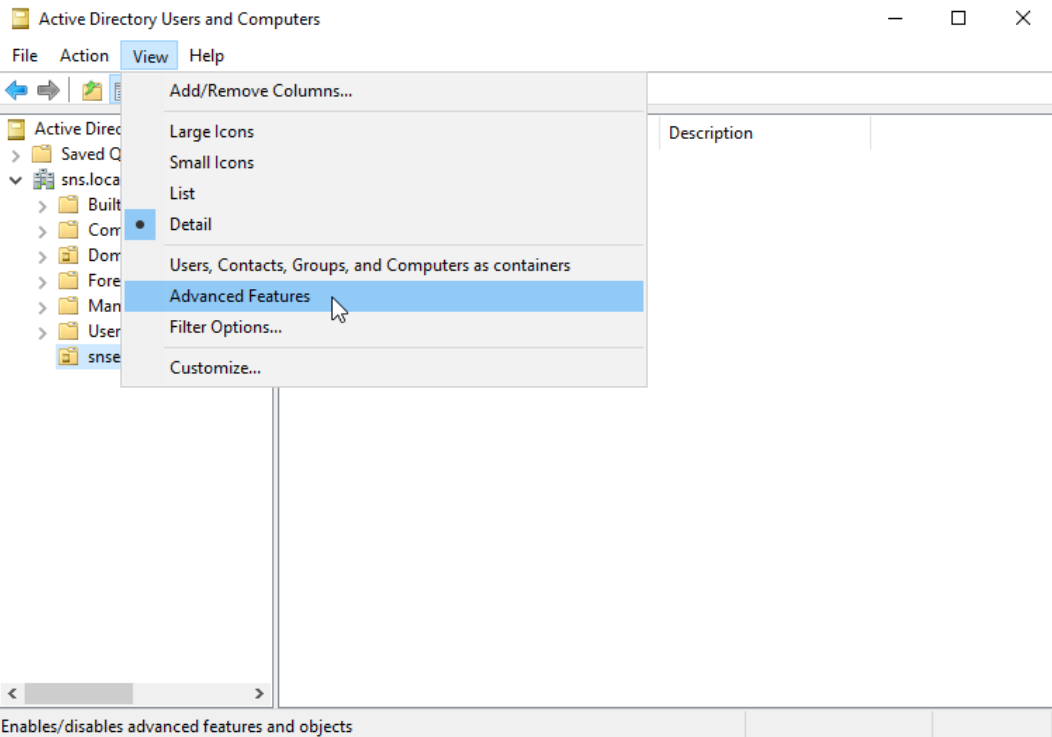This screenshot has width=1052, height=737.
Task: Toggle Advanced Features option
Action: [x=384, y=296]
